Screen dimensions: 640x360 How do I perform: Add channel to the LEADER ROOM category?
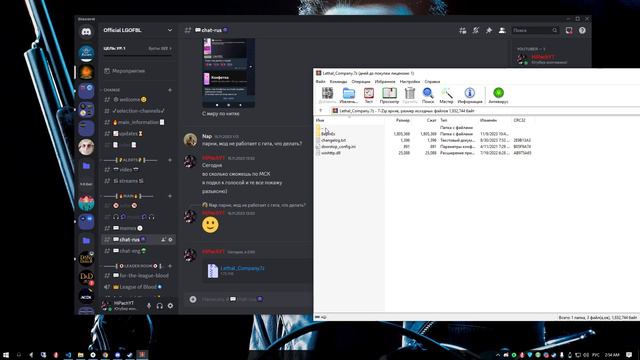(170, 266)
